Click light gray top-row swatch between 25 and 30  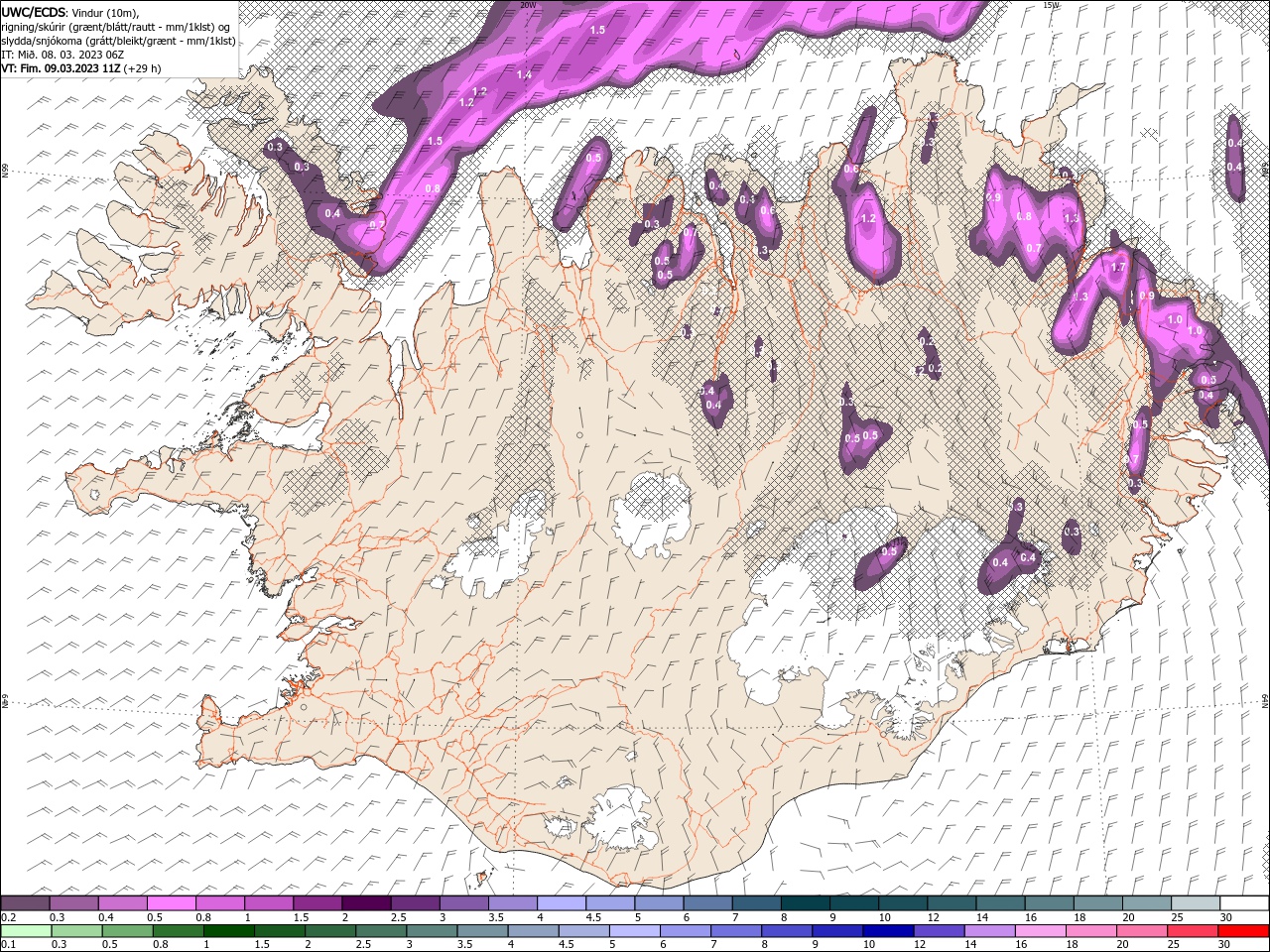pos(1195,903)
